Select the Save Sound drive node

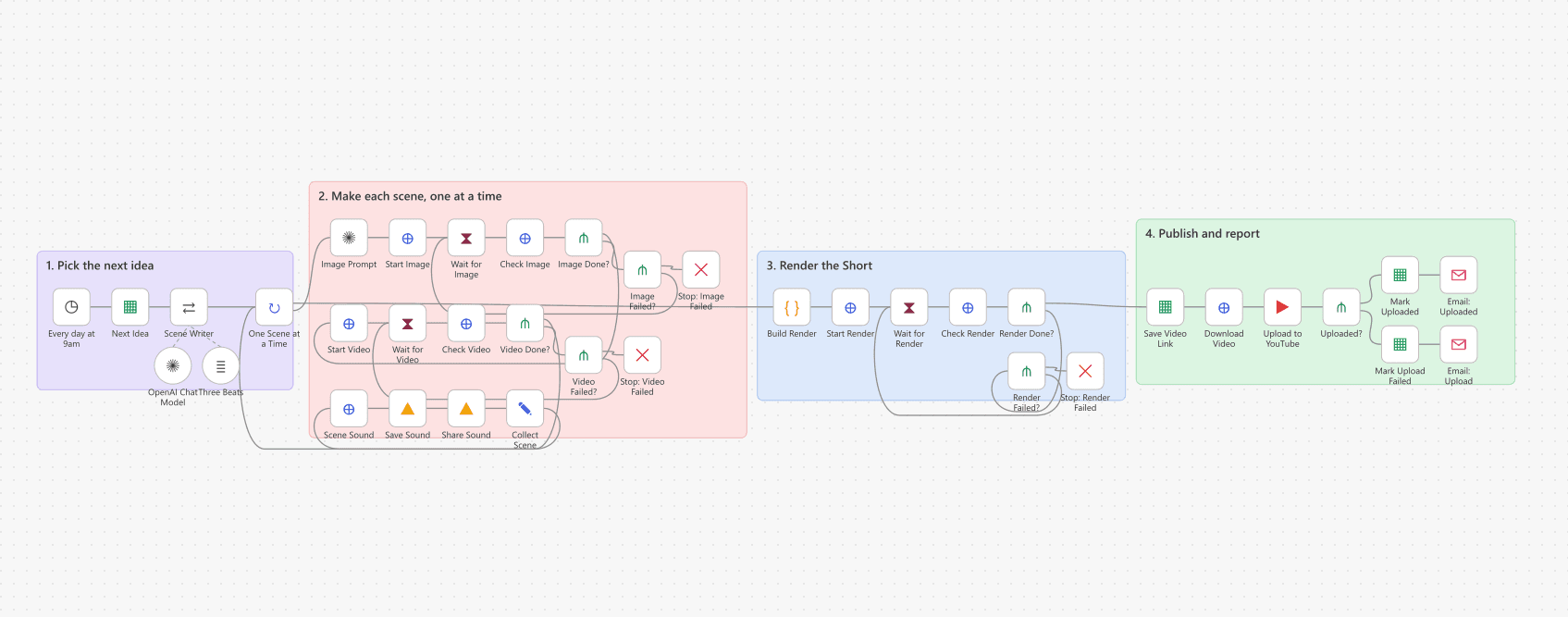(x=408, y=409)
